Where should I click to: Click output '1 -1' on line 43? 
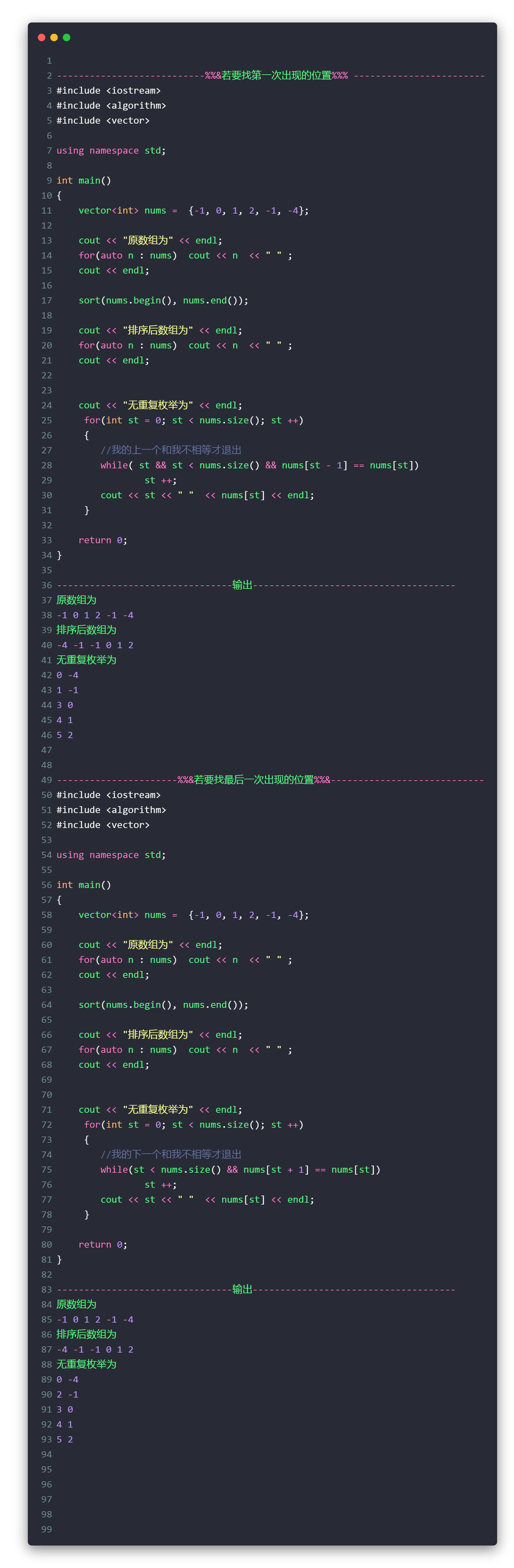coord(67,690)
